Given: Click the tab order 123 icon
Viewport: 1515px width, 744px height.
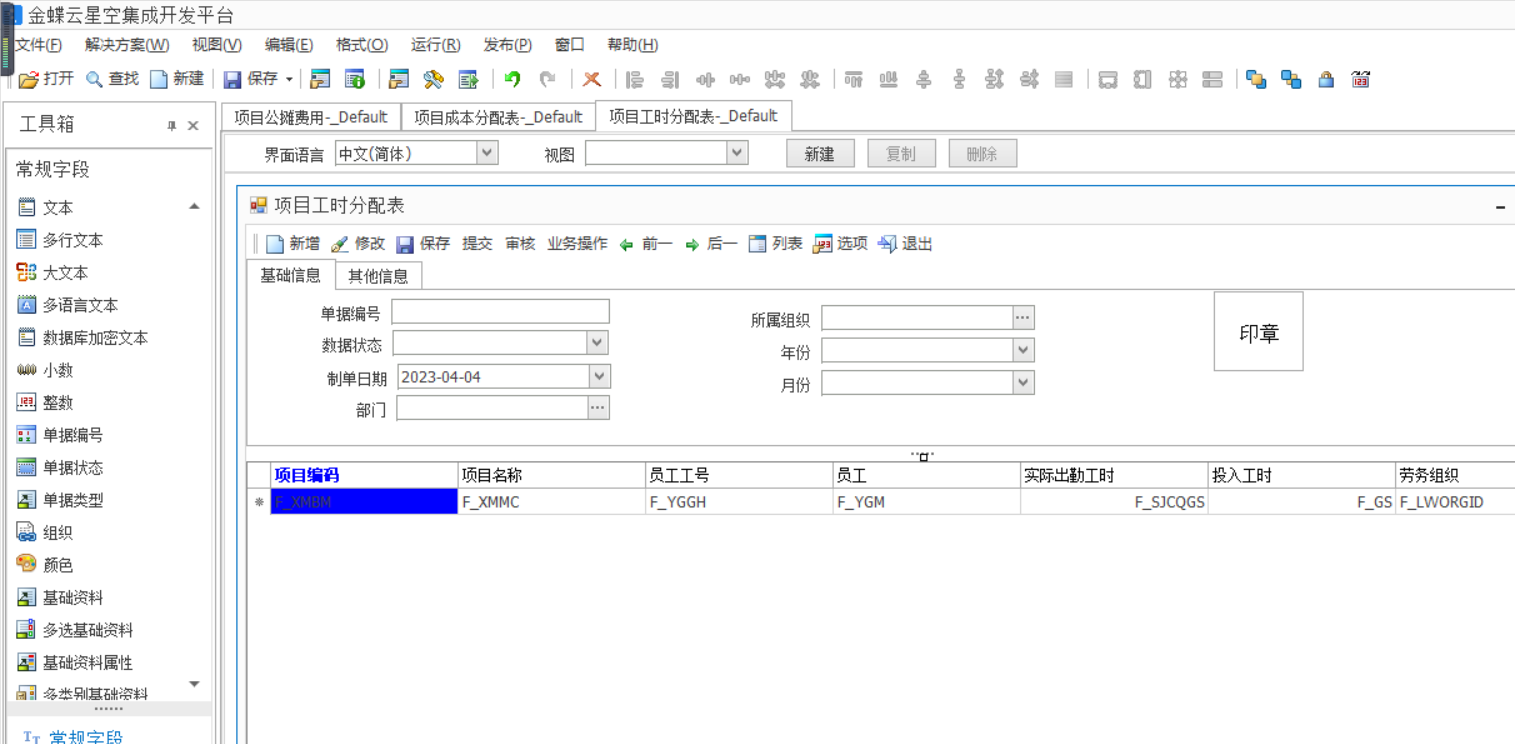Looking at the screenshot, I should (x=1360, y=79).
